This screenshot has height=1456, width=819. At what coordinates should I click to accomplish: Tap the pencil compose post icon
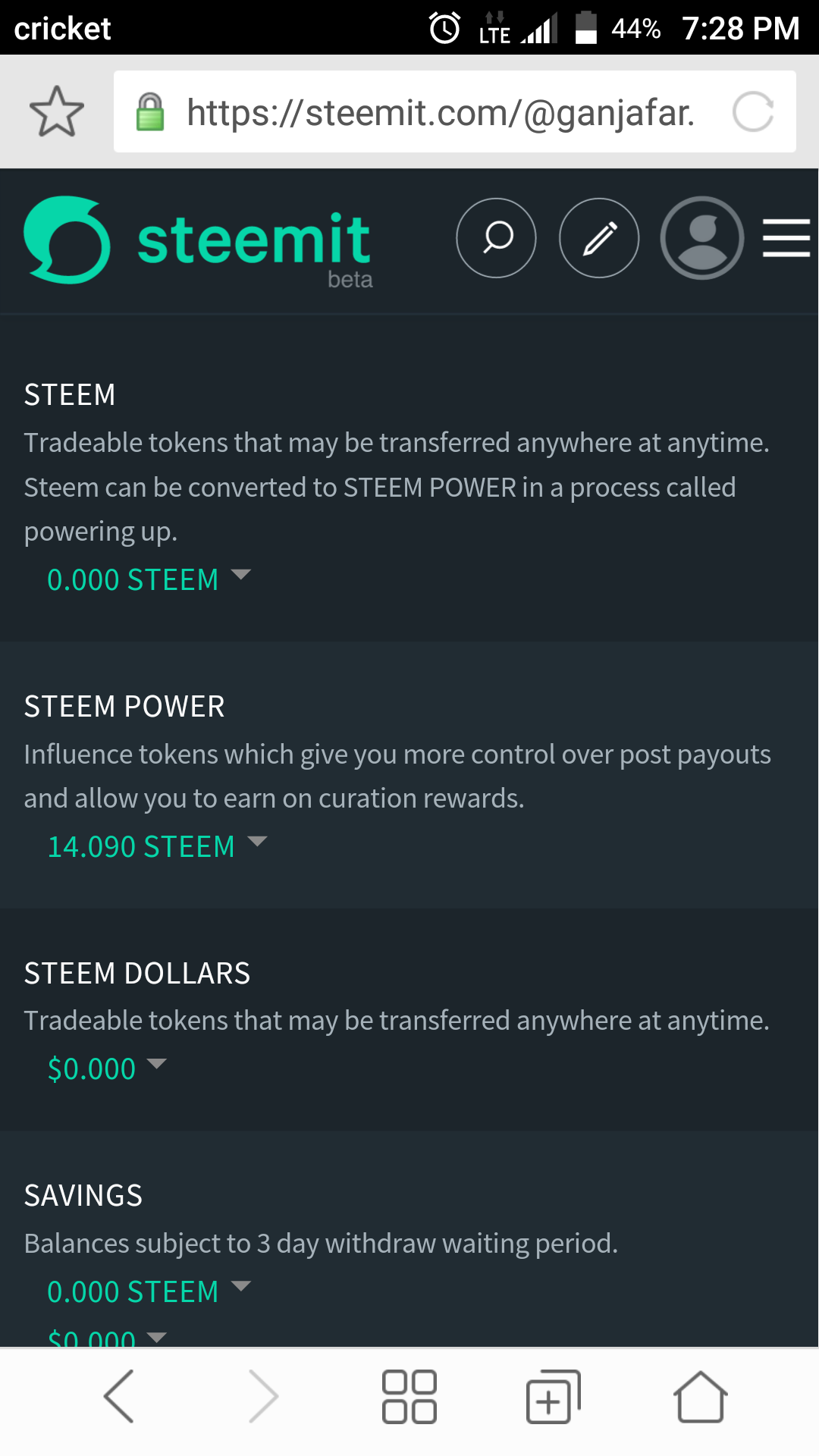(x=599, y=238)
